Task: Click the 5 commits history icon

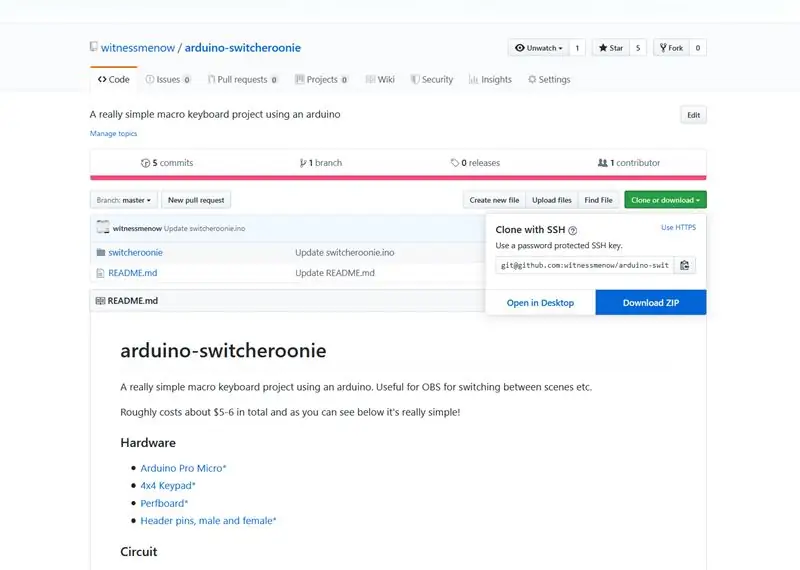Action: point(145,163)
